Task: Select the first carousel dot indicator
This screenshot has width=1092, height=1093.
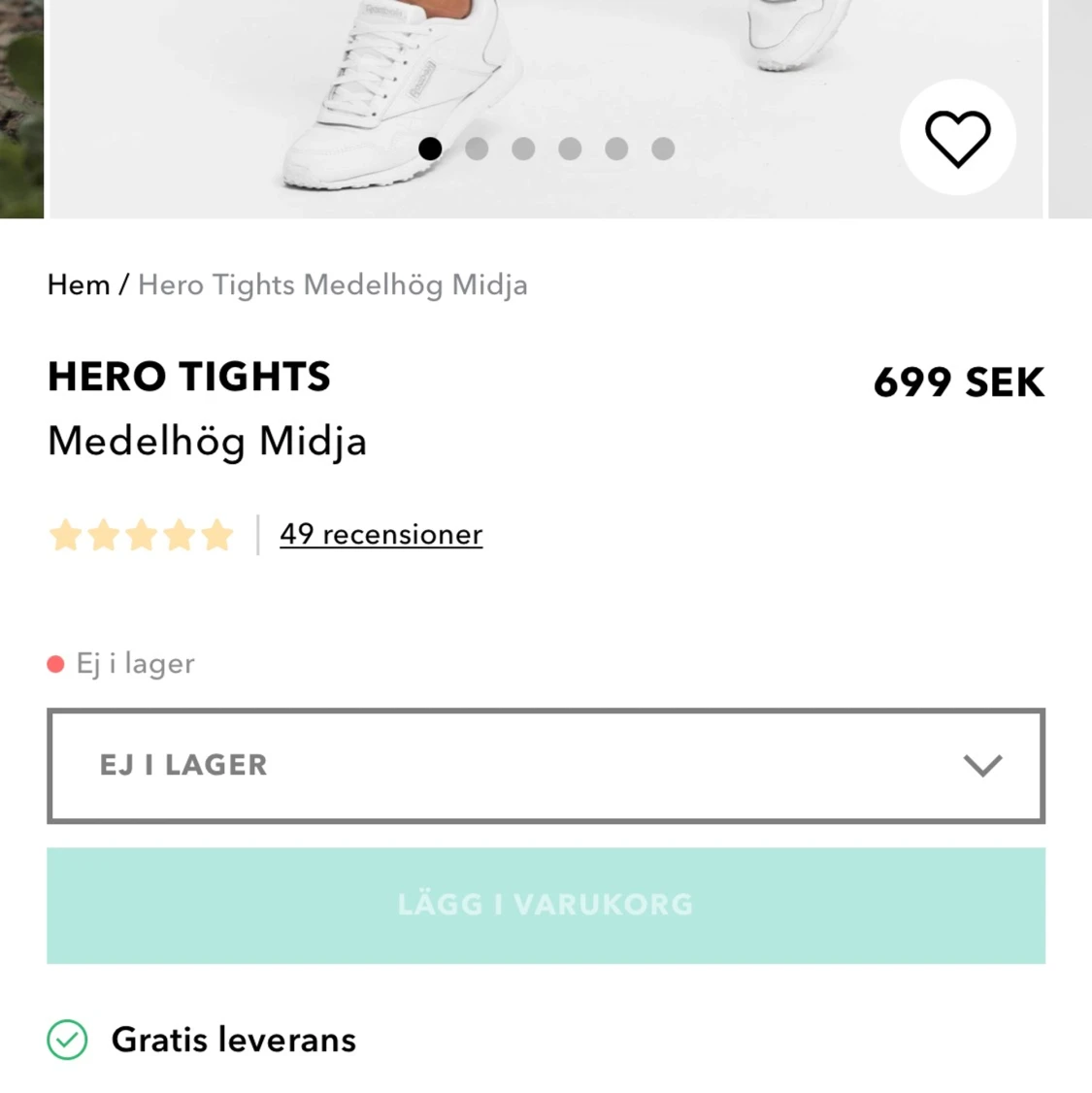Action: click(x=430, y=149)
